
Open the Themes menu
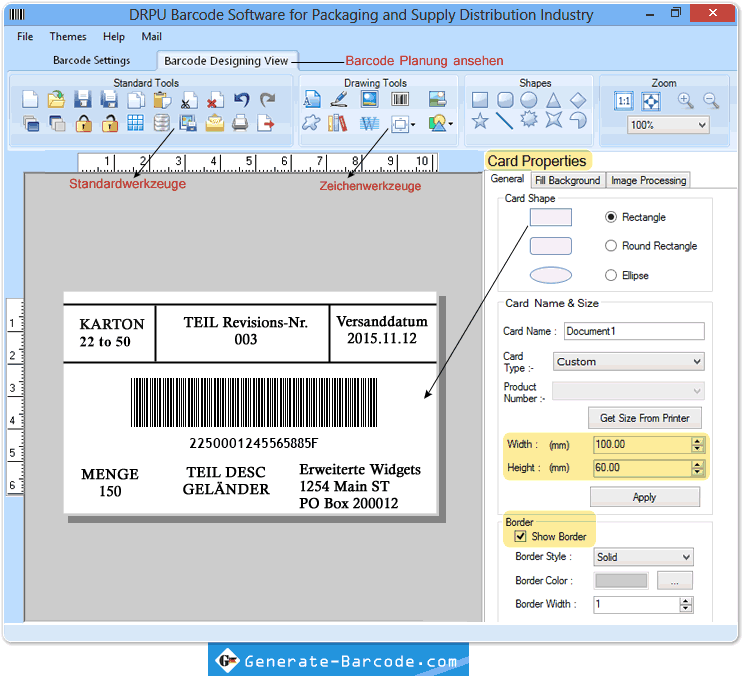coord(68,37)
